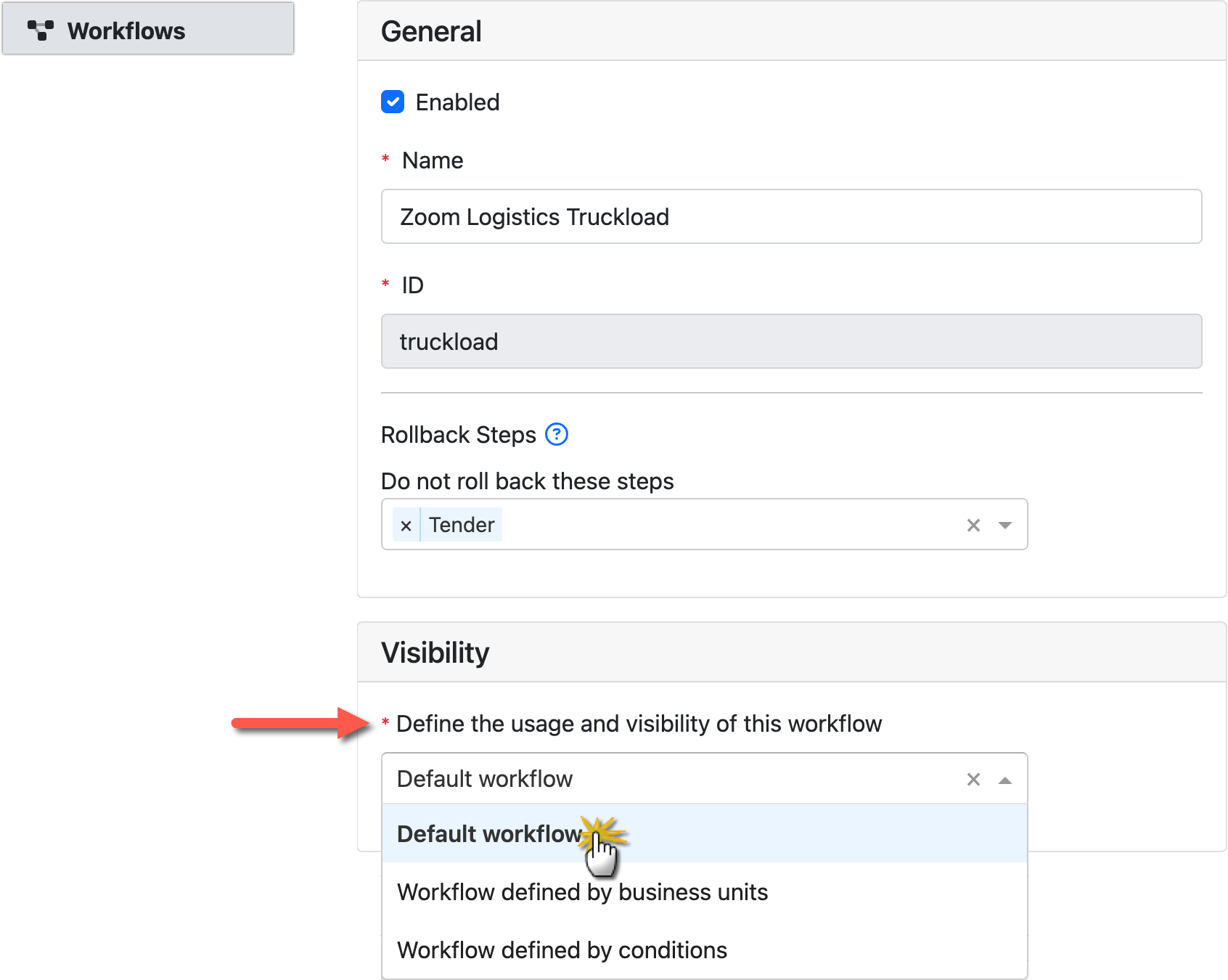Click the question mark next to Rollback Steps

[556, 434]
